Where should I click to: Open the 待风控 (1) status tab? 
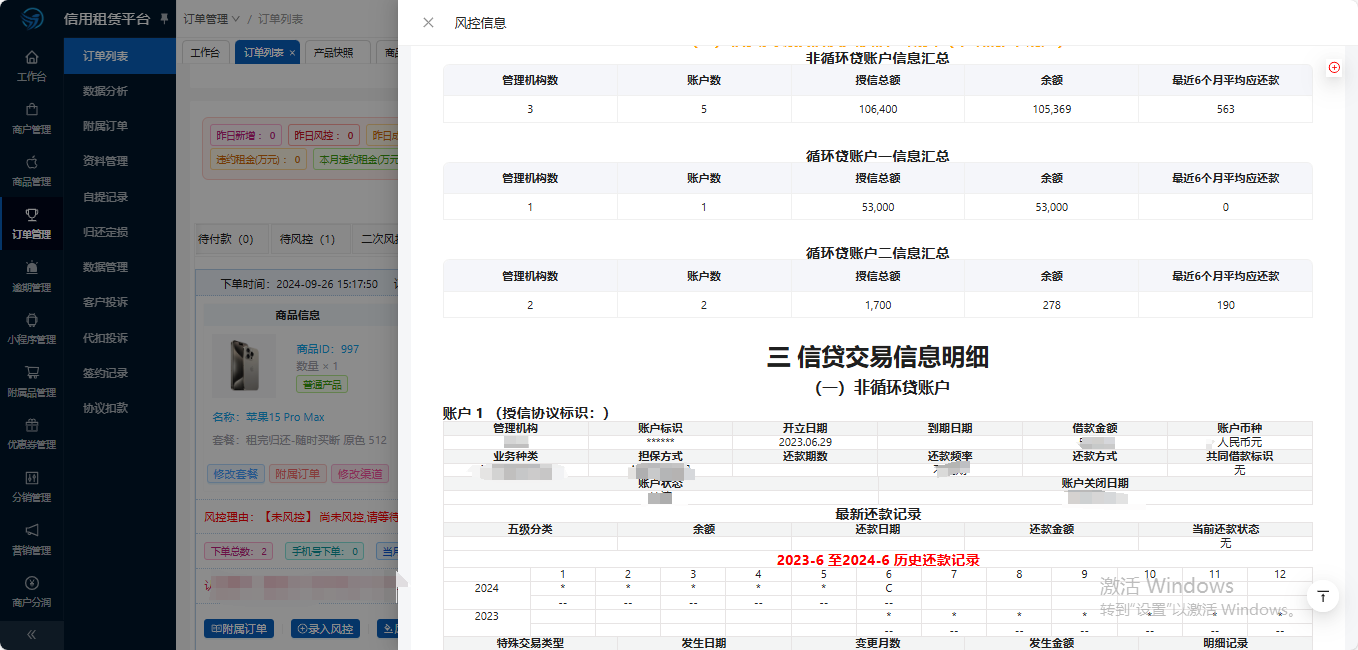[x=307, y=240]
